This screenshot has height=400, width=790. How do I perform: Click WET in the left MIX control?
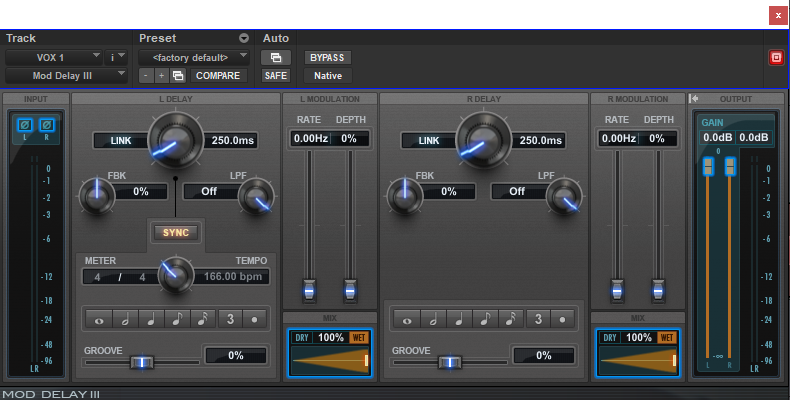(x=359, y=338)
